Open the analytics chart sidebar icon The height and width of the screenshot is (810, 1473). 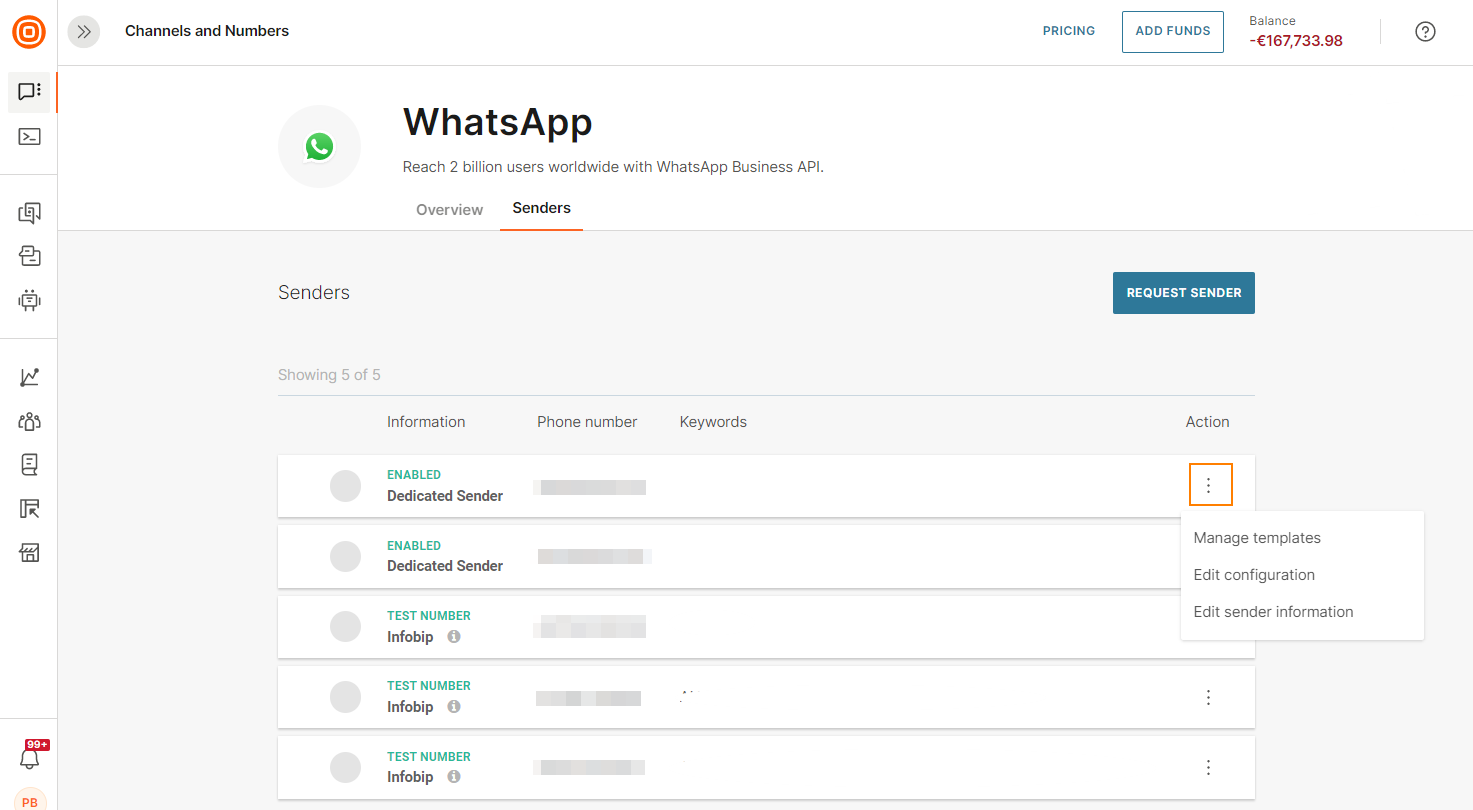click(x=29, y=377)
